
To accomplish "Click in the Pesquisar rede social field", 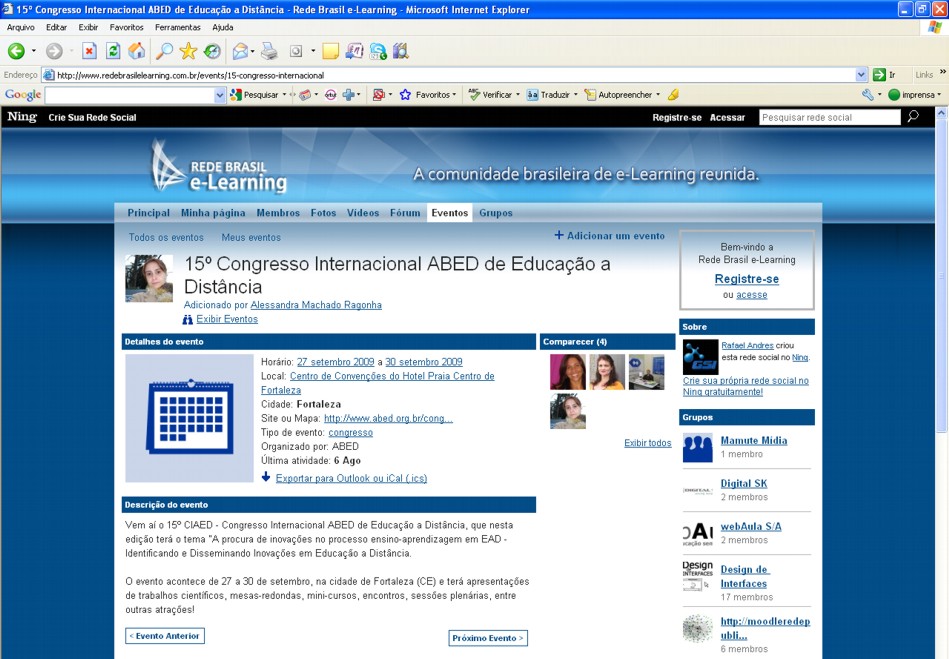I will point(830,117).
